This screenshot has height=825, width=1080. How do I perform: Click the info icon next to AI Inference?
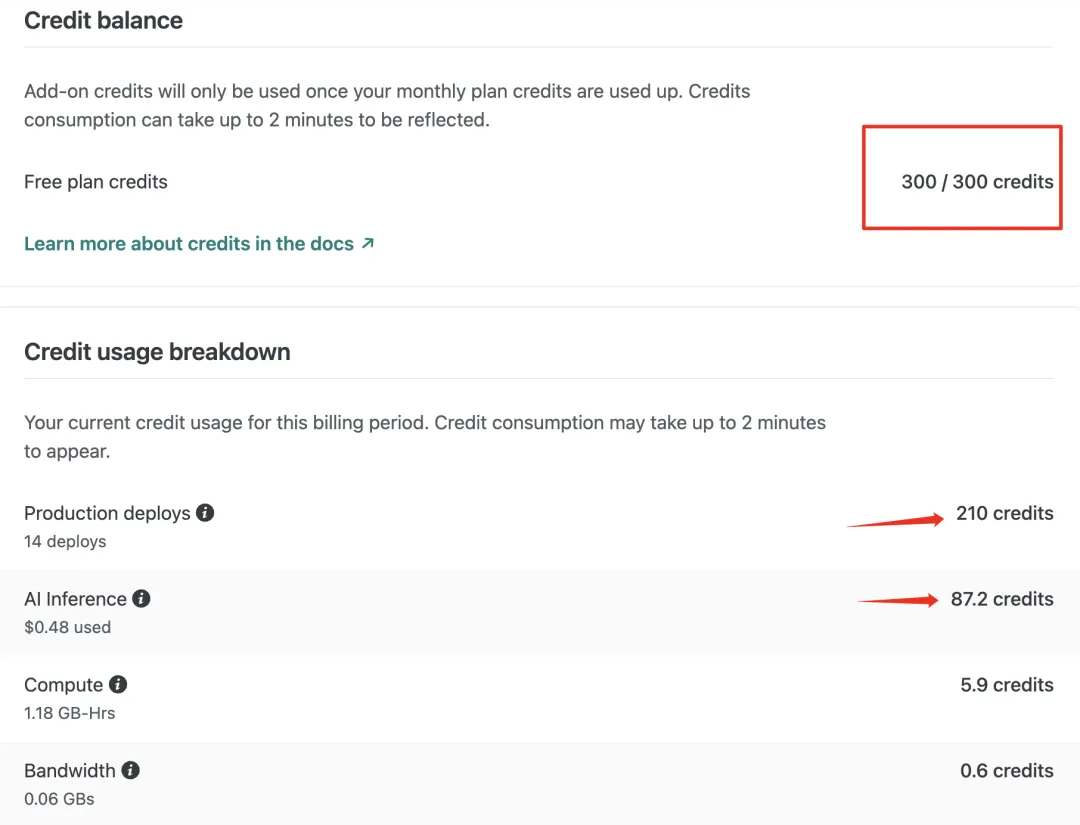(x=141, y=599)
